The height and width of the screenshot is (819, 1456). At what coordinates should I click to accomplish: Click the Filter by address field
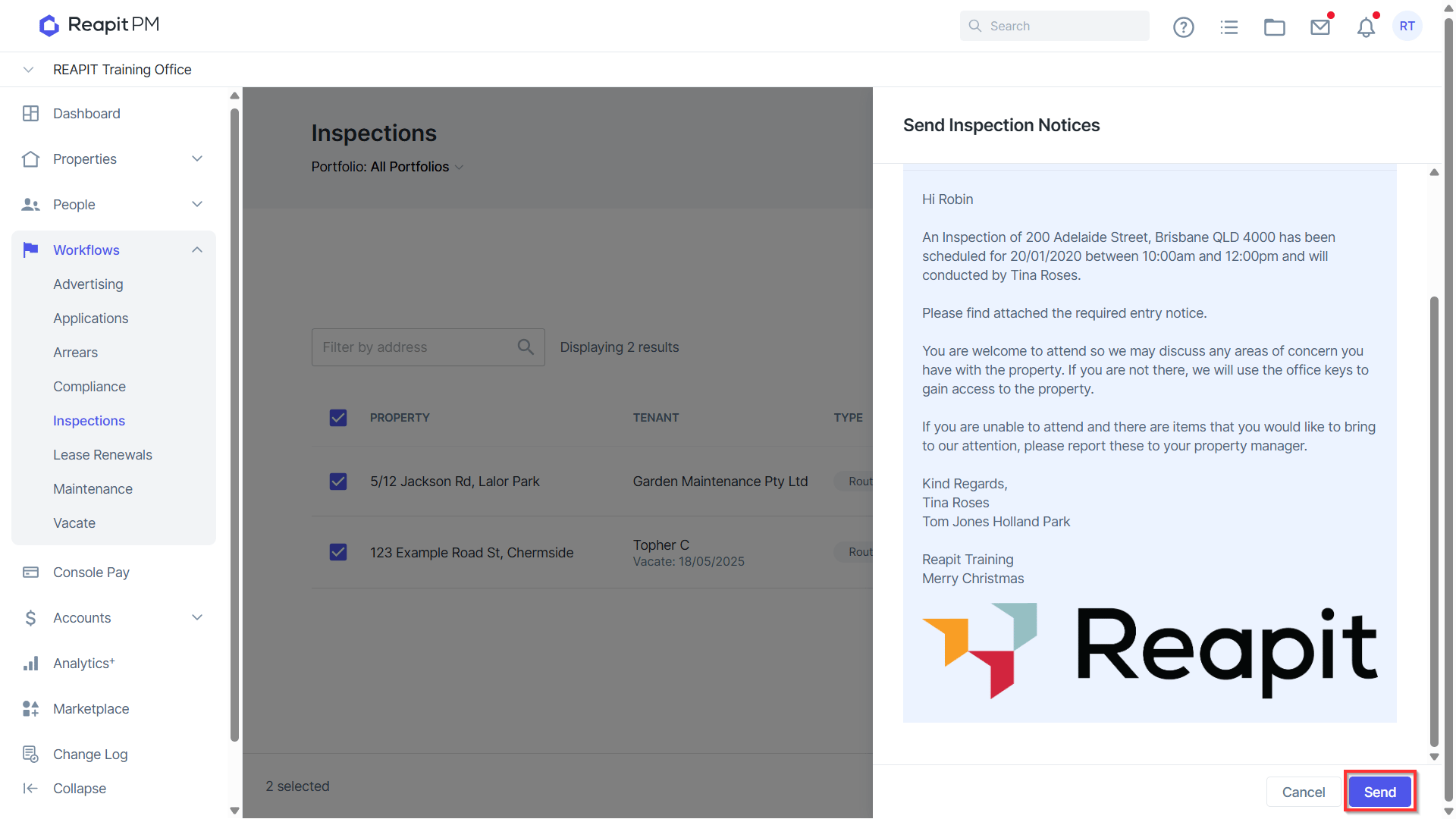428,347
